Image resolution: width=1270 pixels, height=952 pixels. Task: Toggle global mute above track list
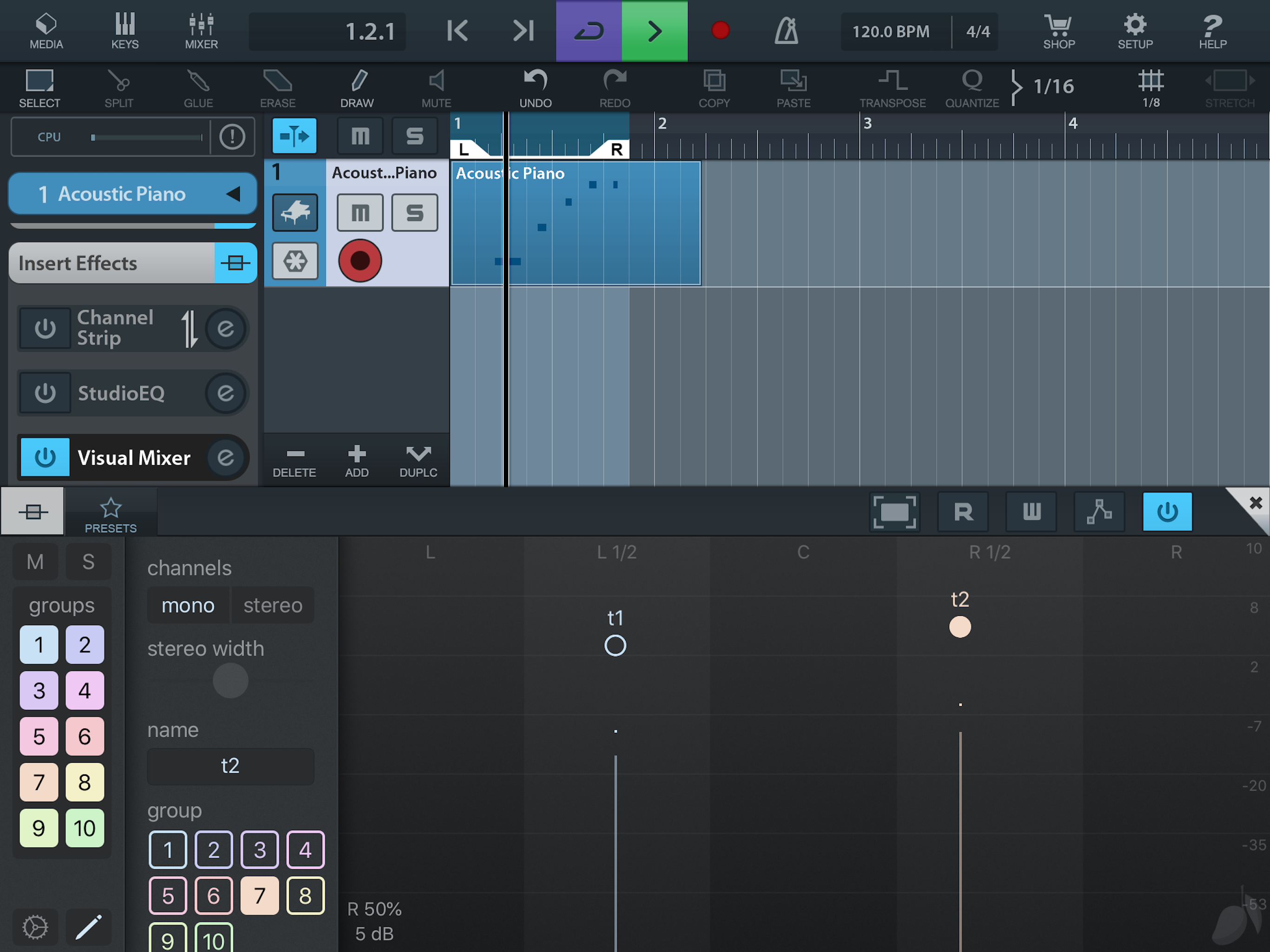360,136
